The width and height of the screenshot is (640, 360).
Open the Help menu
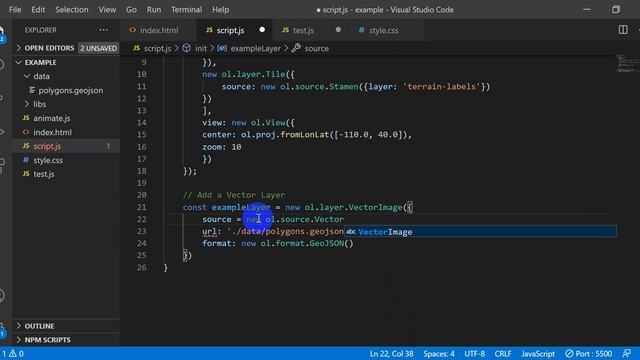[x=220, y=9]
